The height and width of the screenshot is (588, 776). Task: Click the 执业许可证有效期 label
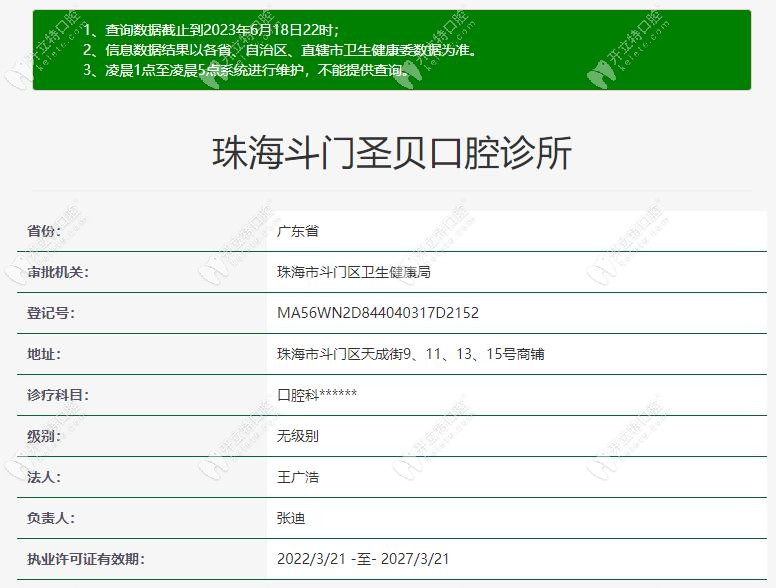click(86, 559)
